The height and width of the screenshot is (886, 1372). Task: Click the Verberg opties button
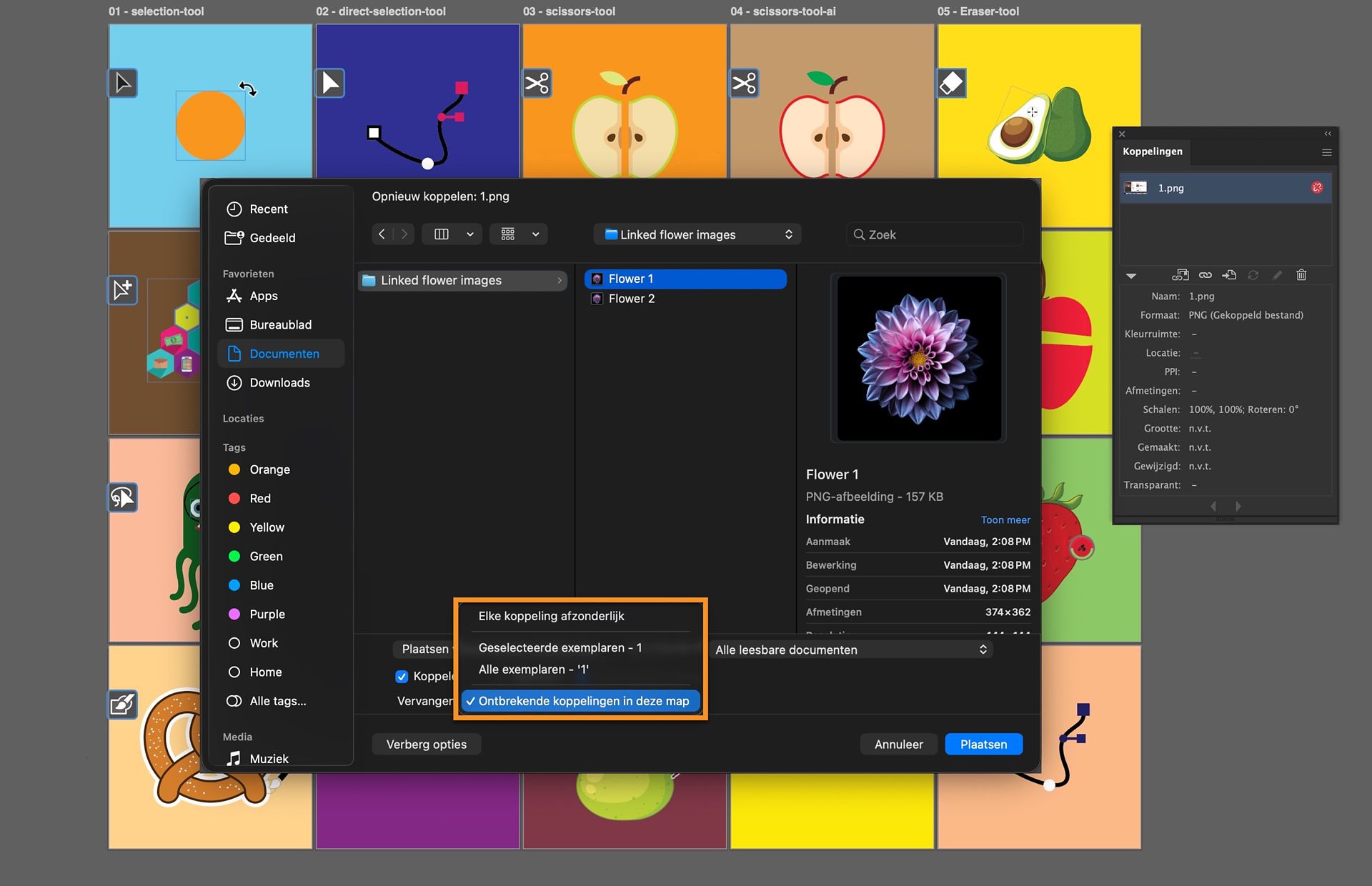pyautogui.click(x=426, y=744)
